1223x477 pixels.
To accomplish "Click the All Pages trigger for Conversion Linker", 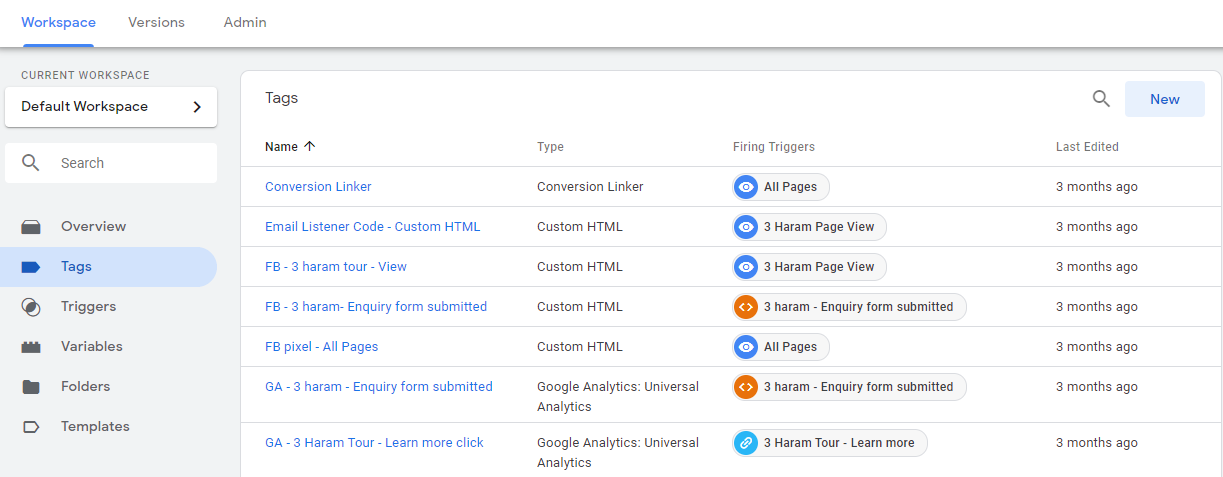I will point(781,187).
